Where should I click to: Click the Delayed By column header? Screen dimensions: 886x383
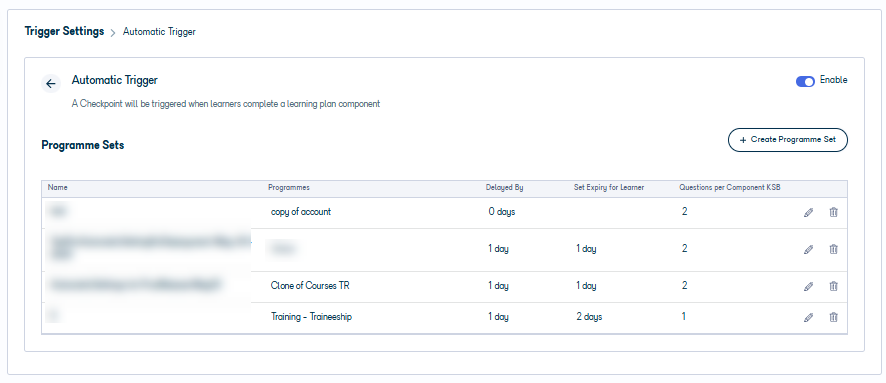tap(505, 188)
